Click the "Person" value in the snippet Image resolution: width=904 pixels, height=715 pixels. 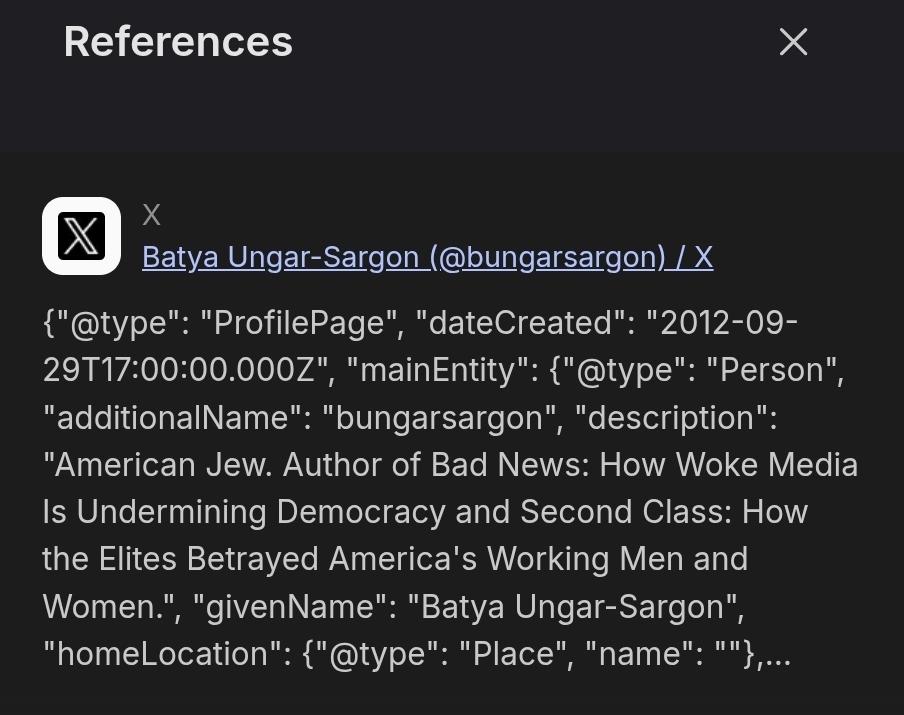[770, 370]
